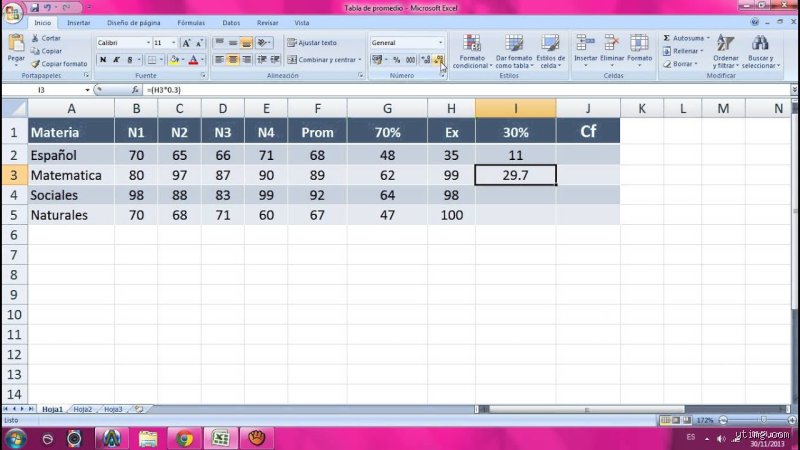Click the Office button logo
The image size is (800, 450).
[12, 12]
